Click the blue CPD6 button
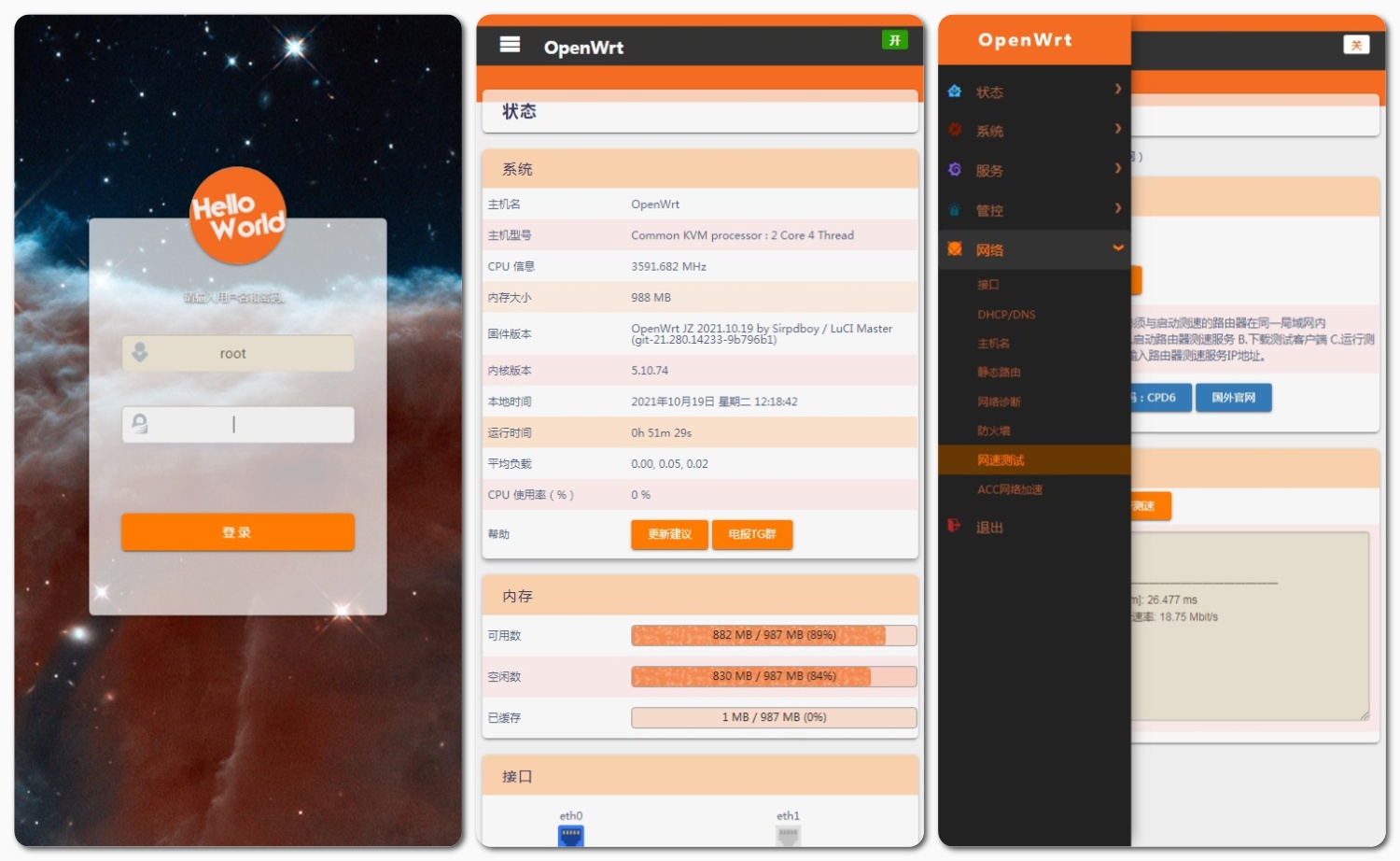 click(x=1161, y=398)
